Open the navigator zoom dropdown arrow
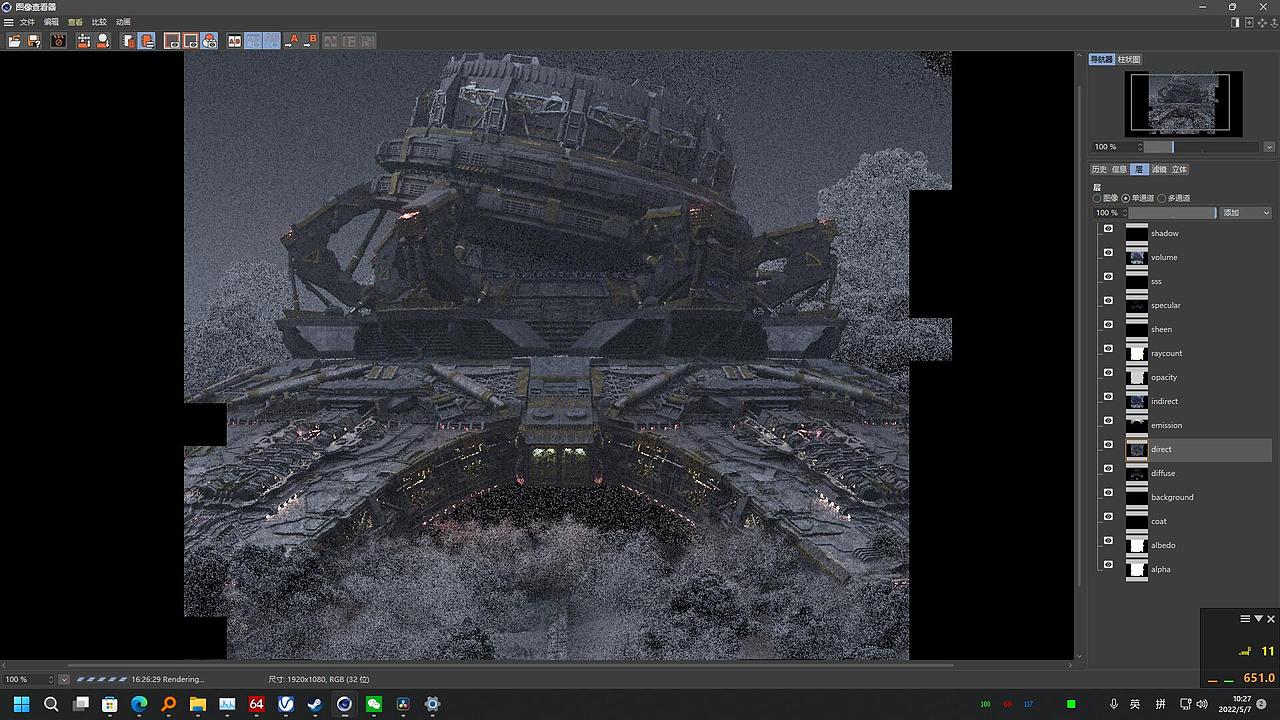 point(1269,147)
